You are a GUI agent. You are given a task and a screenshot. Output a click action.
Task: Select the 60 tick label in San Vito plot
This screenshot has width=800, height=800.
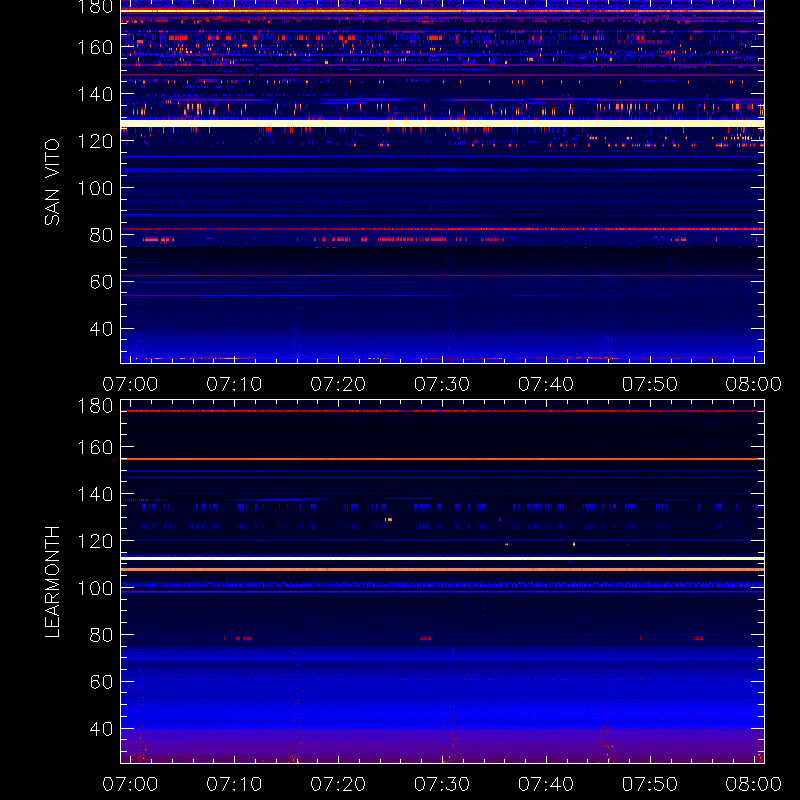coord(101,282)
